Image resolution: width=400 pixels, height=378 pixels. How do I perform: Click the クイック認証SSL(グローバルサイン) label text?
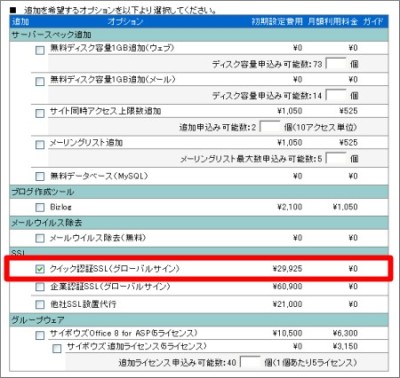coord(115,269)
